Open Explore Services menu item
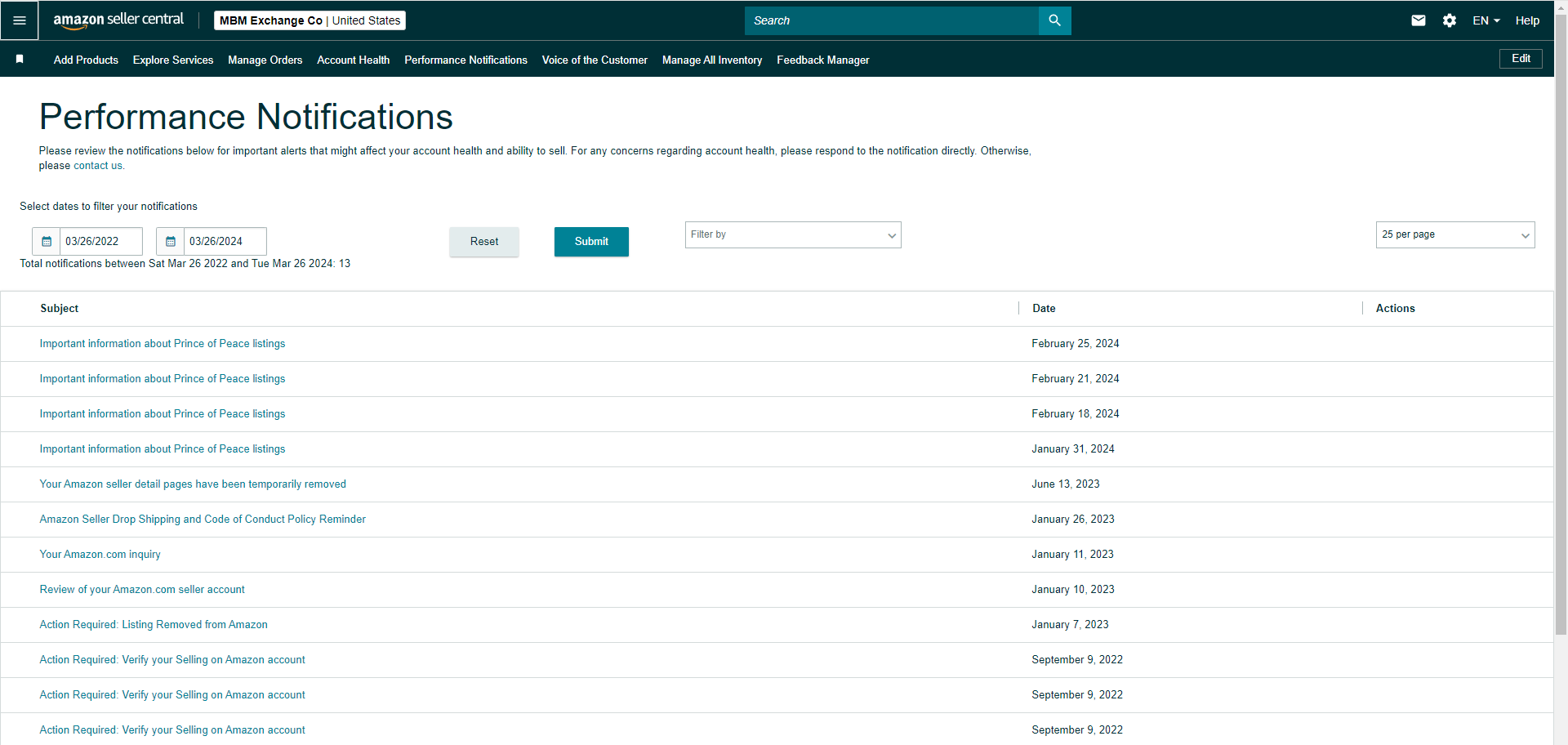This screenshot has height=745, width=1568. (x=173, y=60)
